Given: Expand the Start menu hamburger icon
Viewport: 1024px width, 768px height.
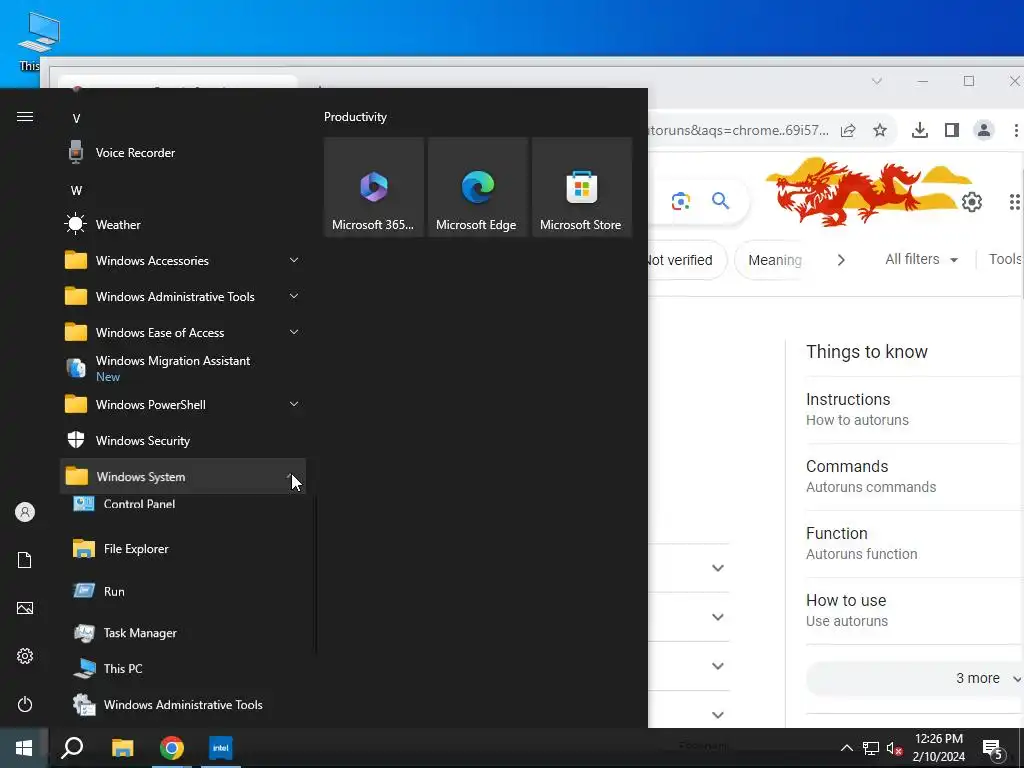Looking at the screenshot, I should [25, 117].
